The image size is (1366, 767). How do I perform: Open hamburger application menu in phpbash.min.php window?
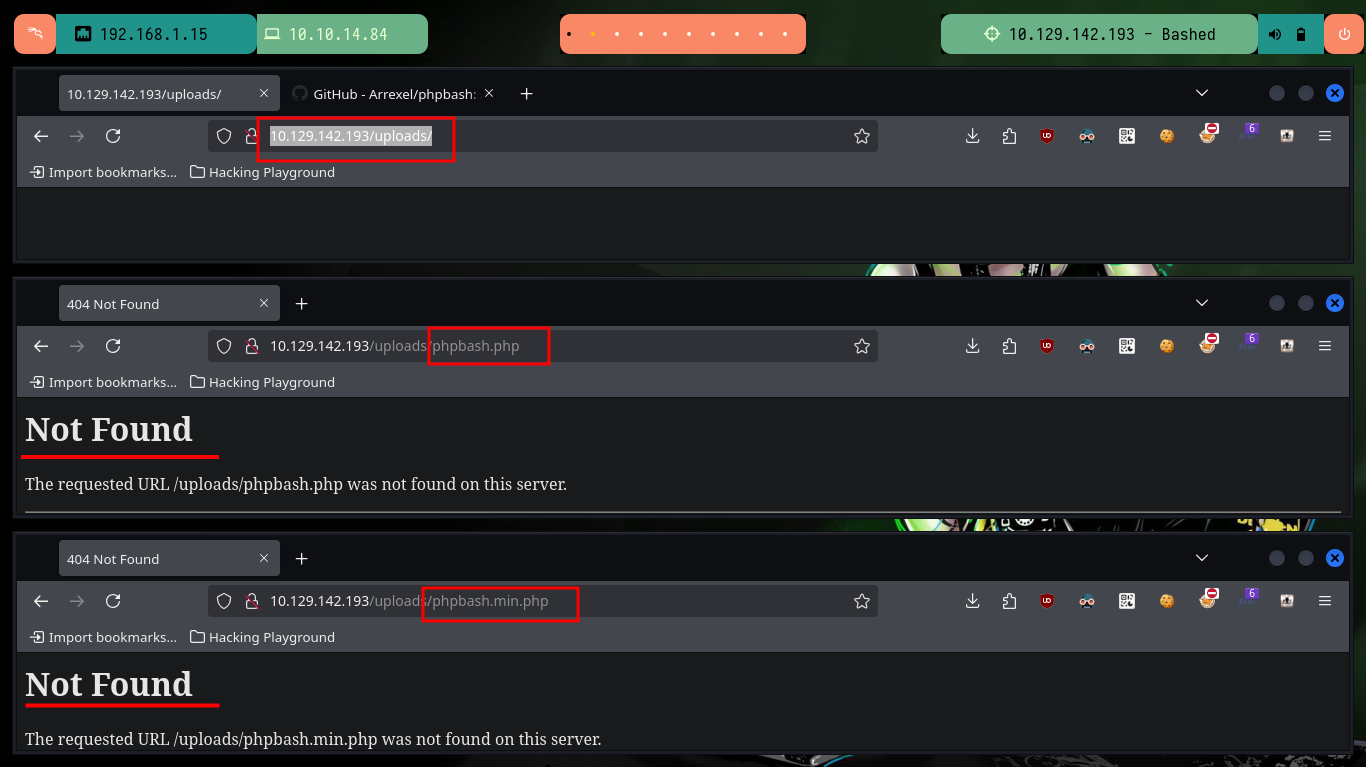click(1325, 601)
